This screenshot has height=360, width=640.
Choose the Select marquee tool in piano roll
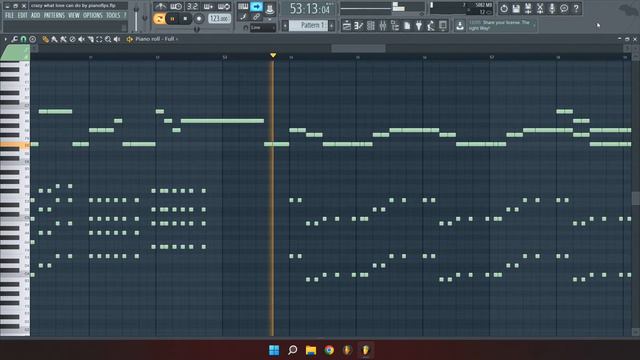click(x=99, y=39)
